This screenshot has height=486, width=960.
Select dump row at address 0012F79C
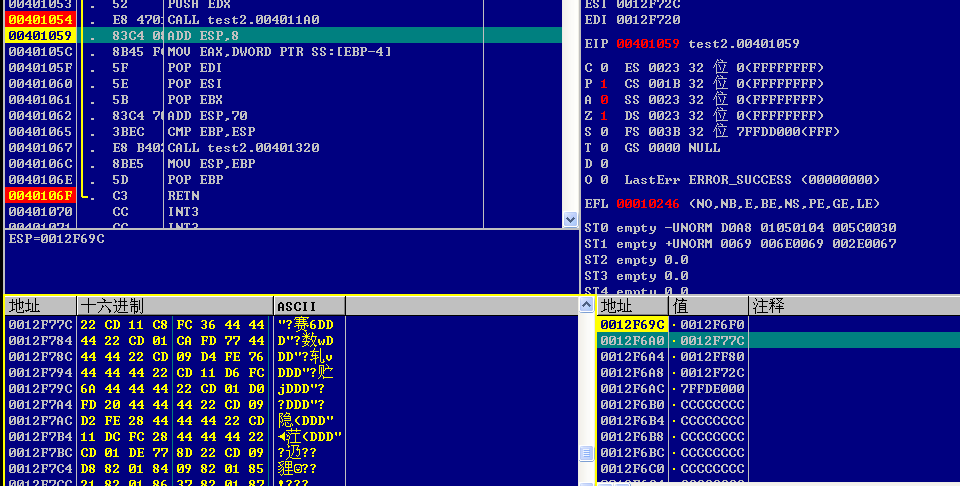pos(176,388)
